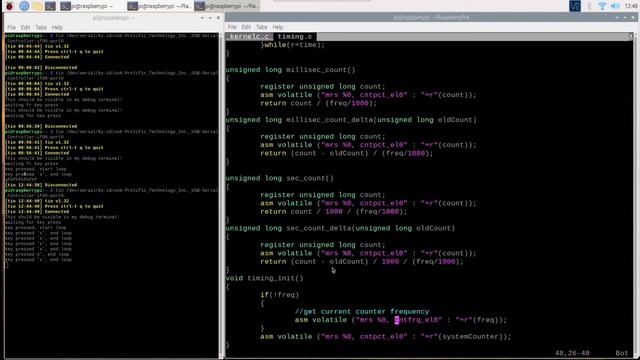
Task: Click 'unsigned long millisec_count_delta' function line
Action: [x=351, y=120]
